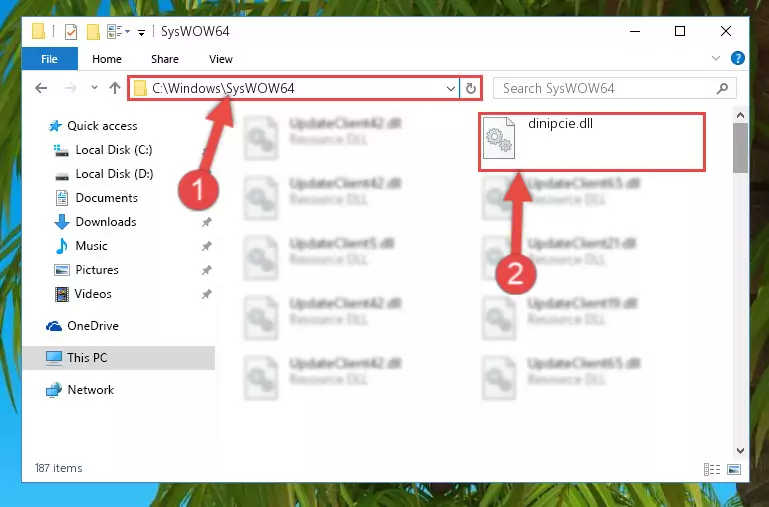Click the 187 items status text
Screen dimensions: 769x507
[x=58, y=468]
